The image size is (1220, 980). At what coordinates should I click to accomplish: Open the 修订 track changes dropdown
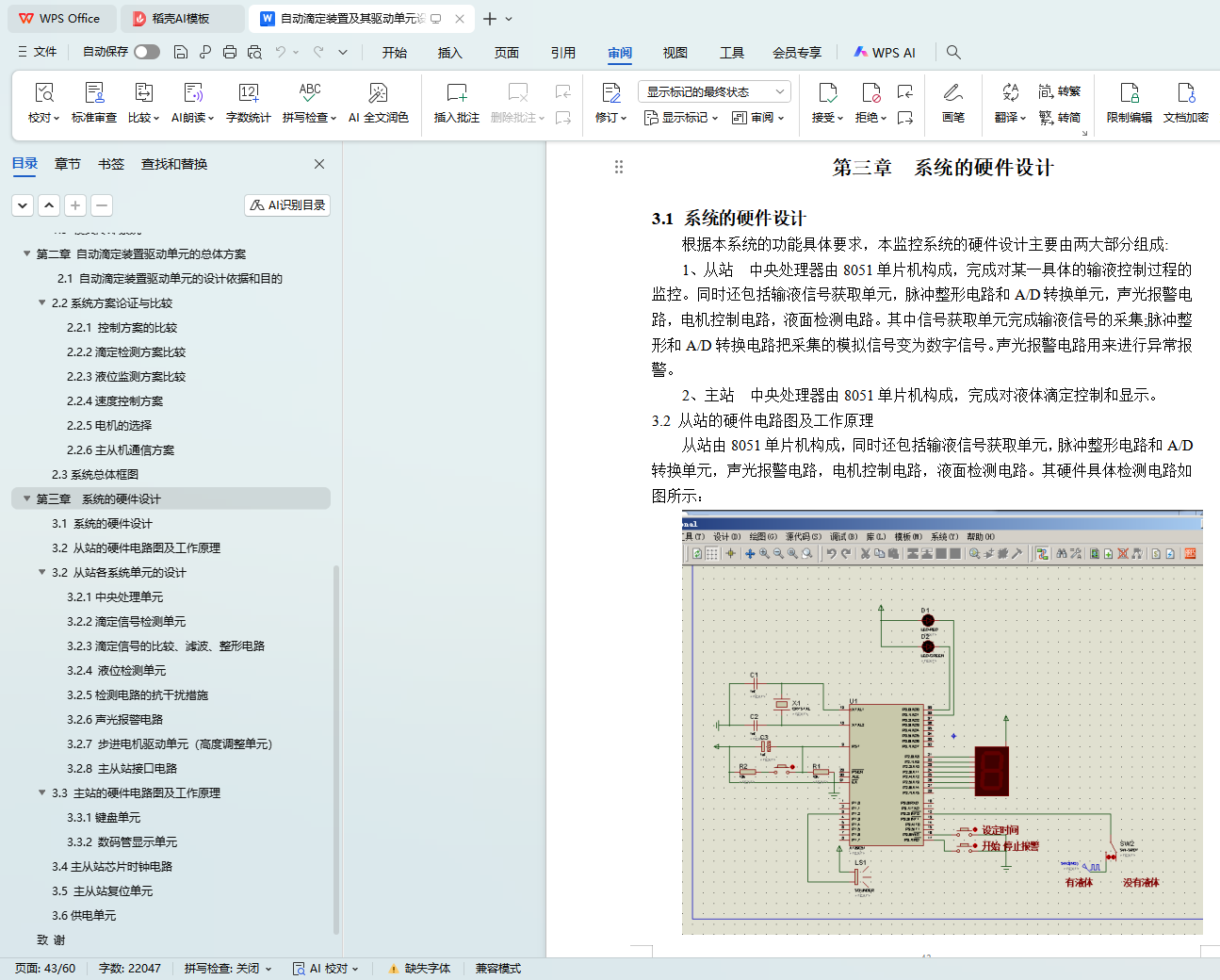(x=610, y=118)
